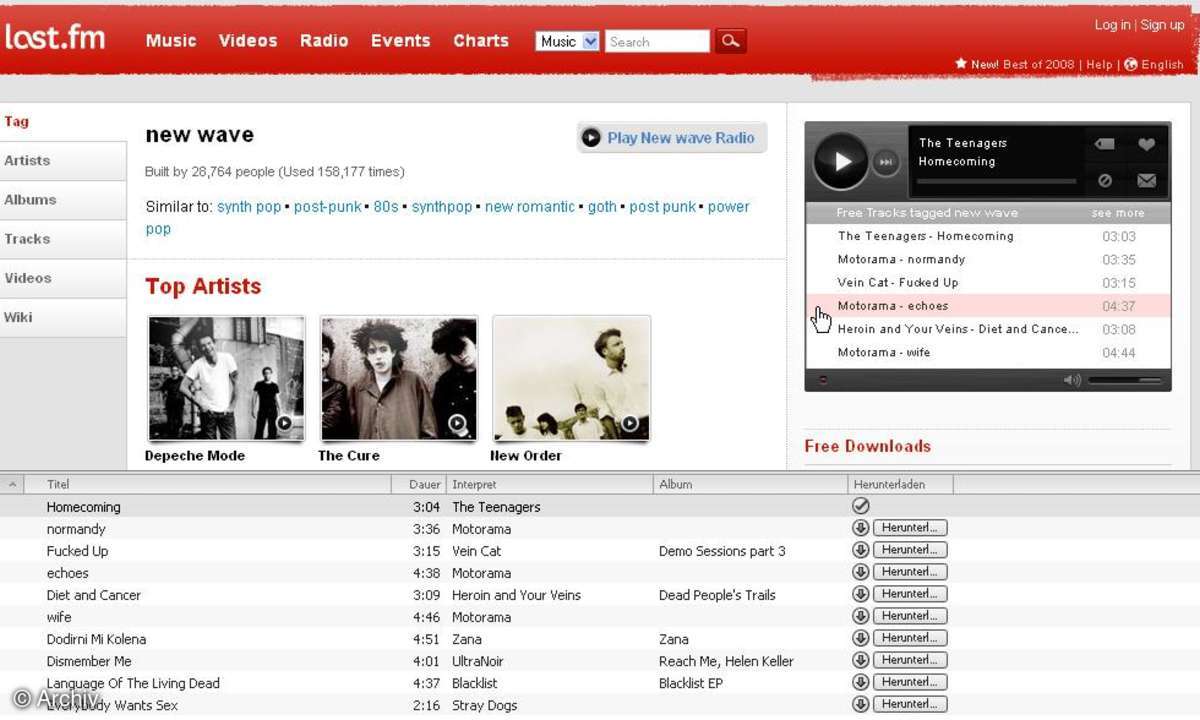Click the download arrow icon for Fucked Up
1200x720 pixels.
click(x=860, y=550)
